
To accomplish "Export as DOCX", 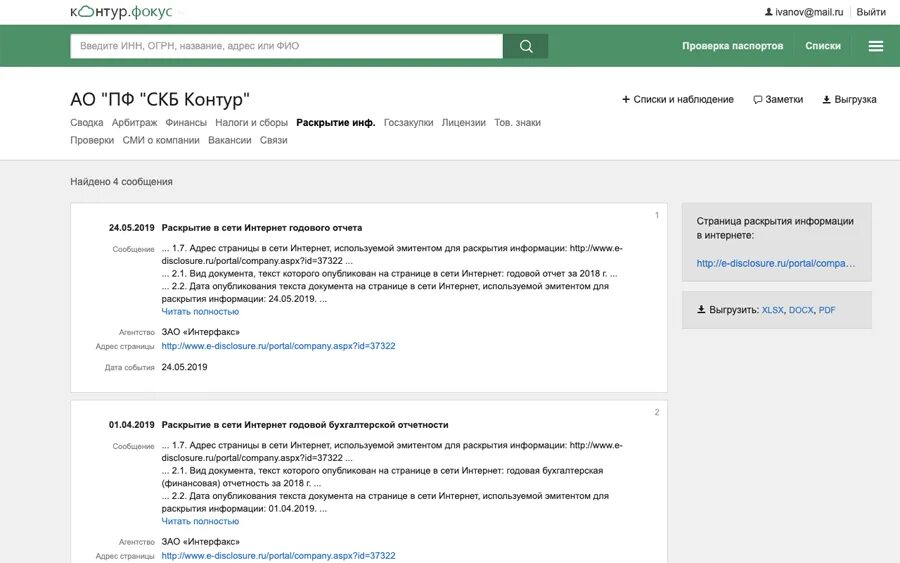I will coord(801,310).
